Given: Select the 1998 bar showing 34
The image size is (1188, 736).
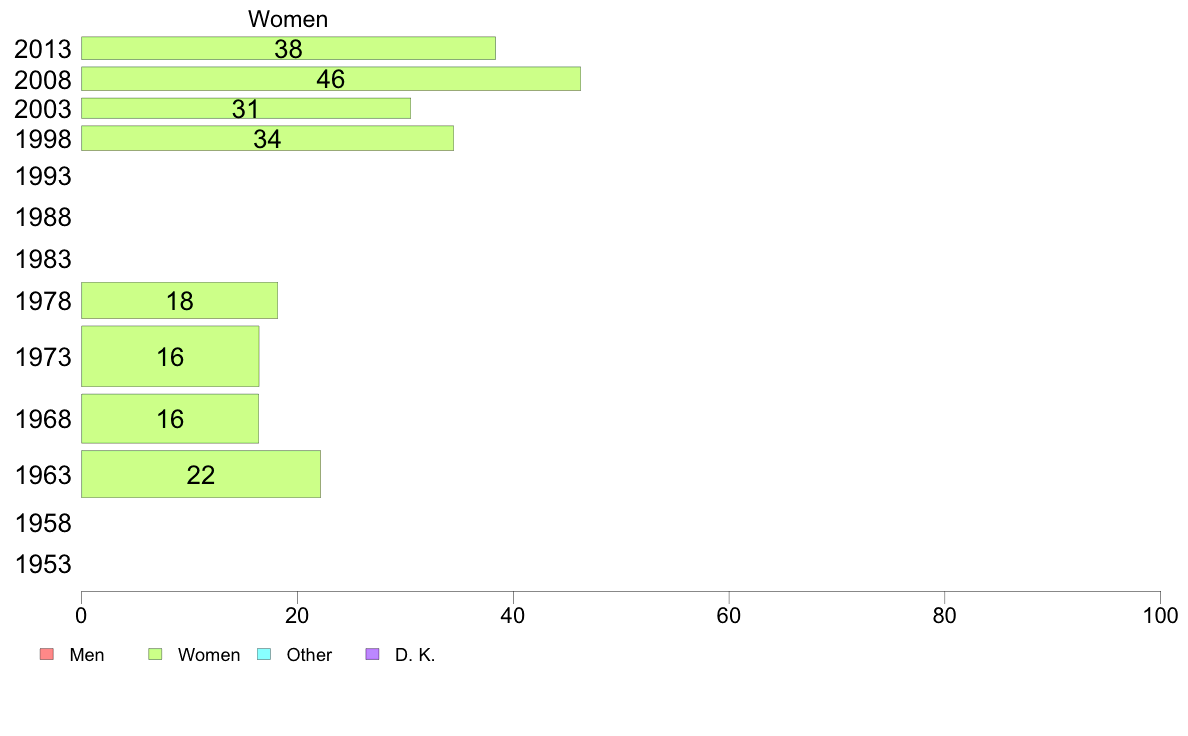Looking at the screenshot, I should click(267, 139).
